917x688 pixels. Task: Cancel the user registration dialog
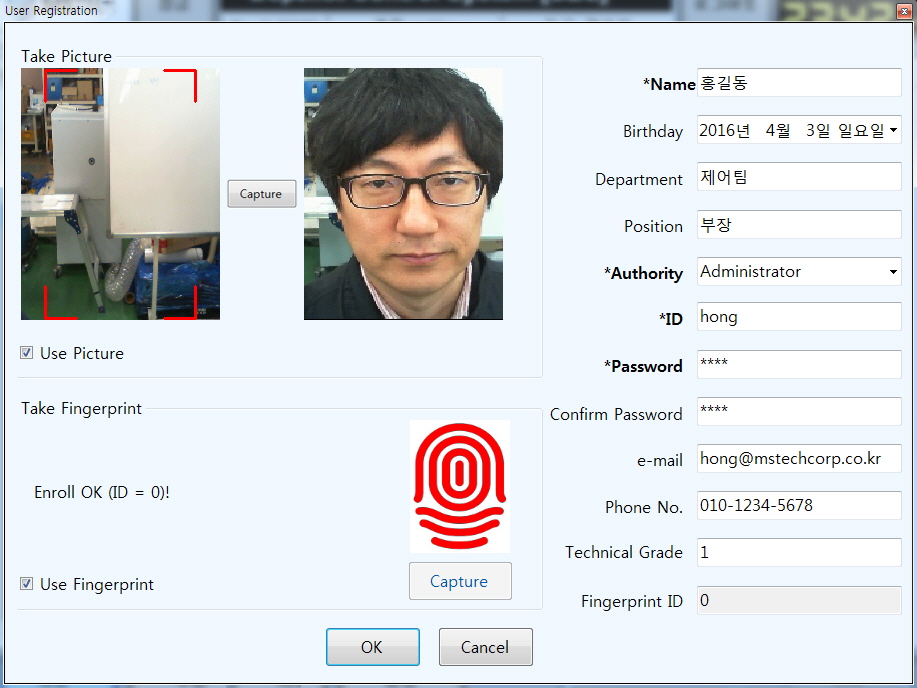(485, 647)
